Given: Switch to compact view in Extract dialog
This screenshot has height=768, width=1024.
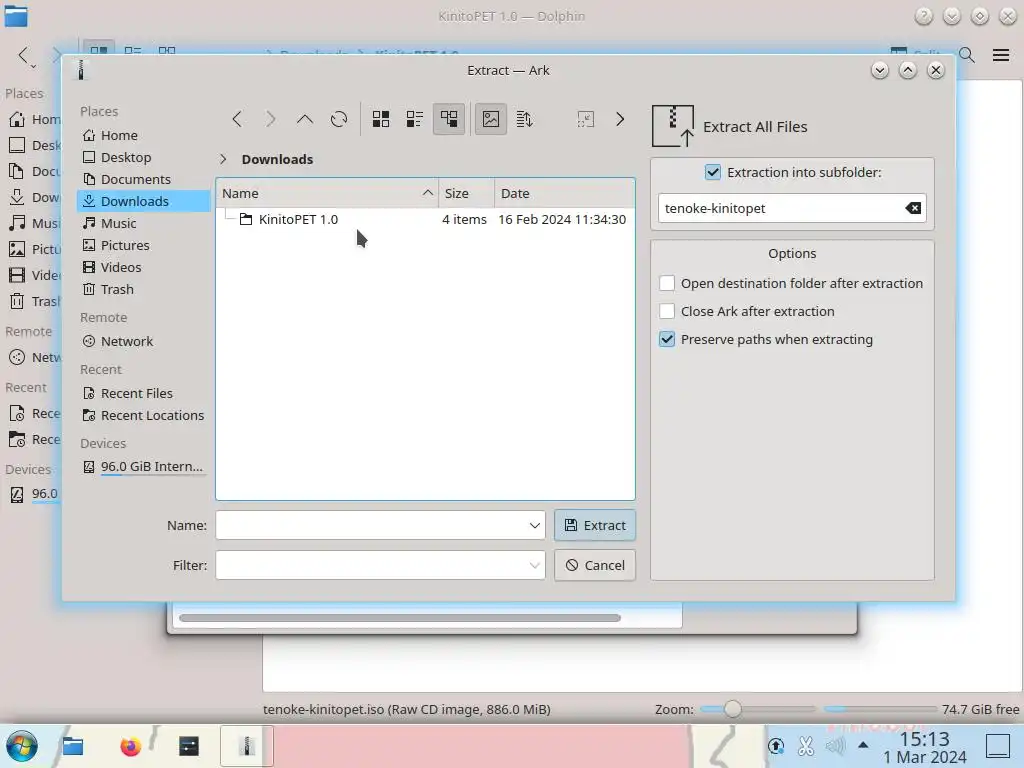Looking at the screenshot, I should click(x=415, y=119).
